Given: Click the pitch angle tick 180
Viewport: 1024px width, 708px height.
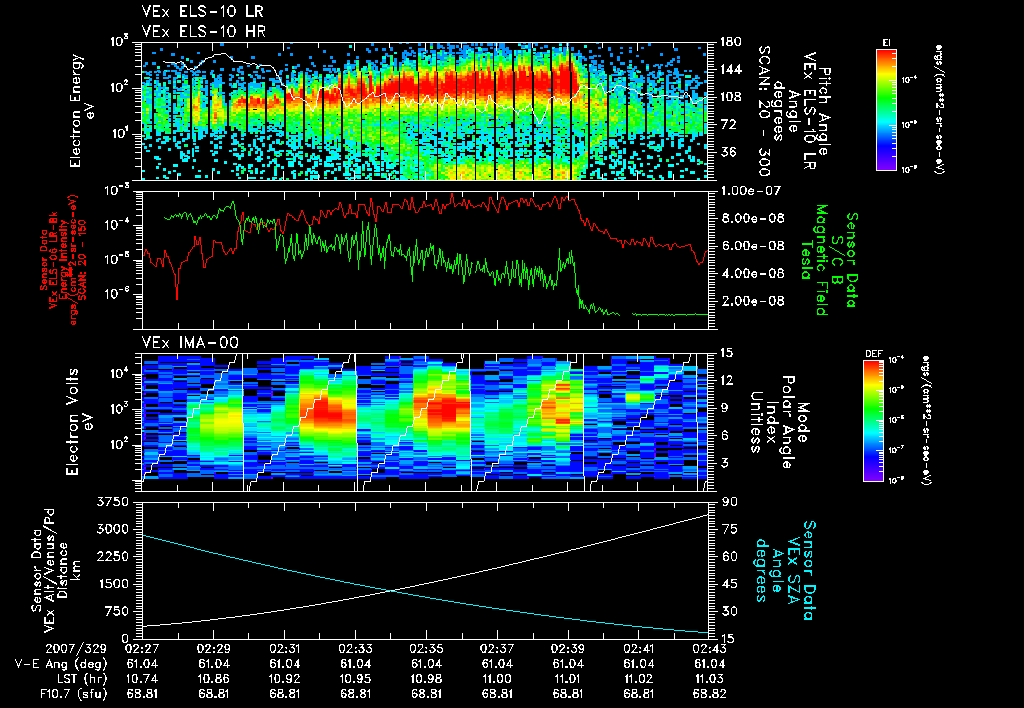Looking at the screenshot, I should (x=730, y=42).
